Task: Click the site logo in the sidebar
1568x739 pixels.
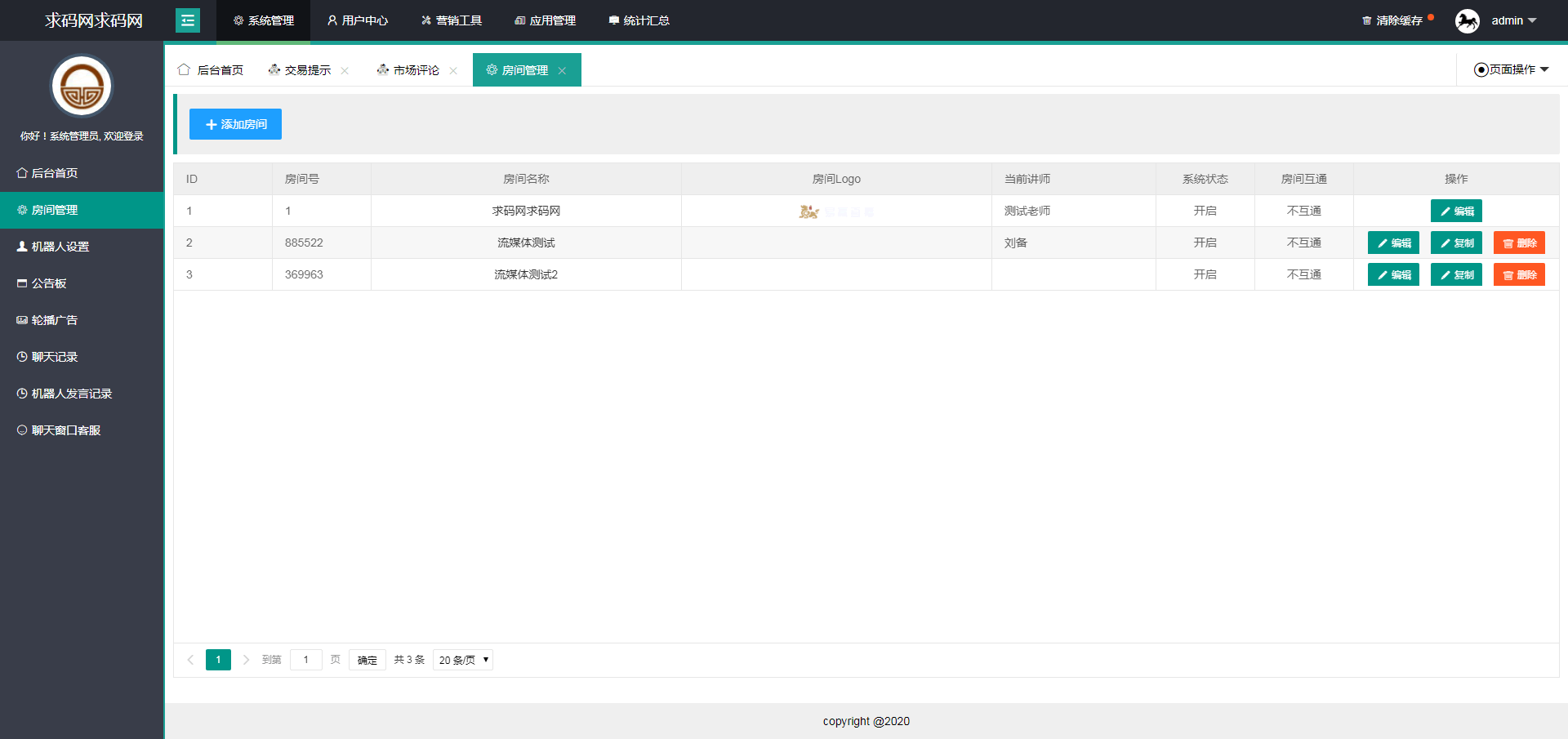Action: click(x=82, y=87)
